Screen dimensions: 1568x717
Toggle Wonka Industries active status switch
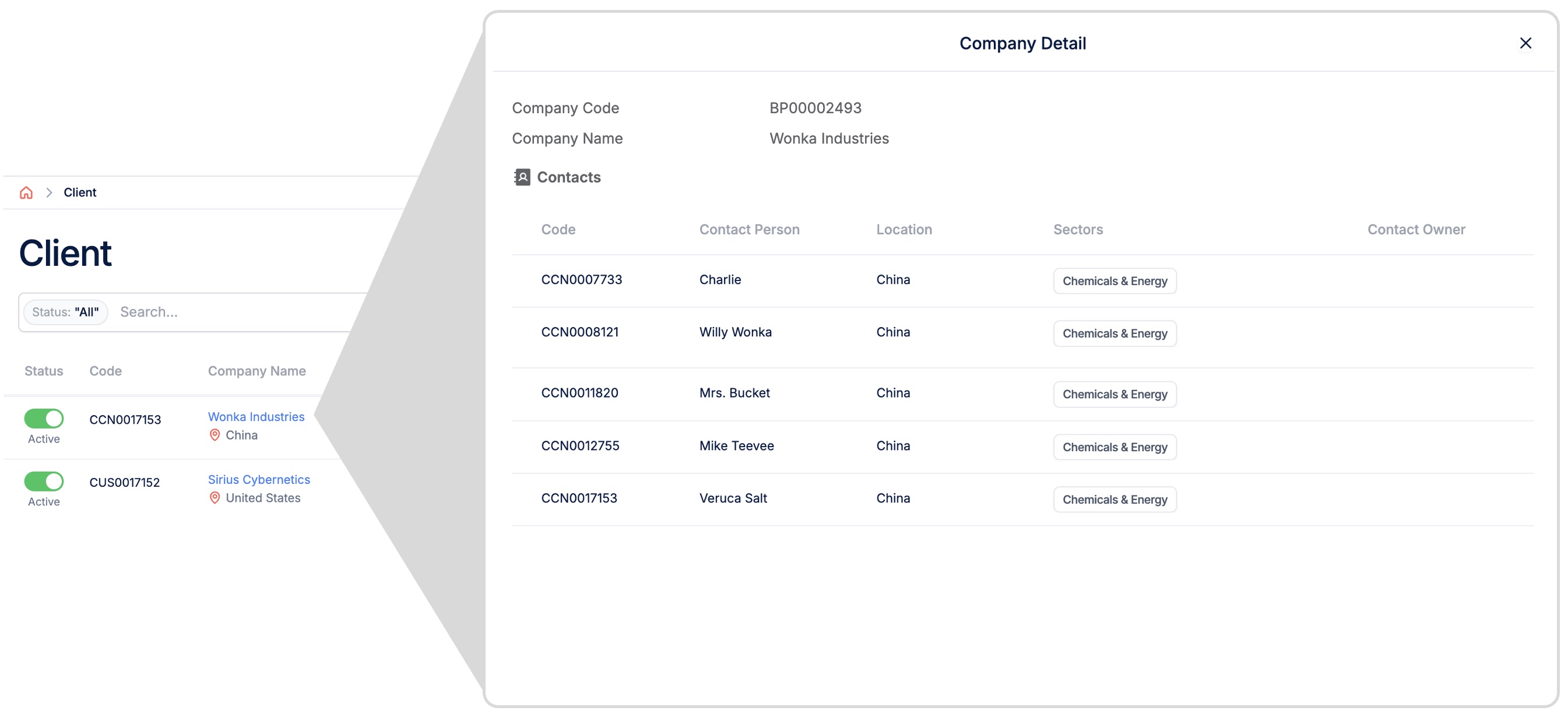tap(44, 418)
